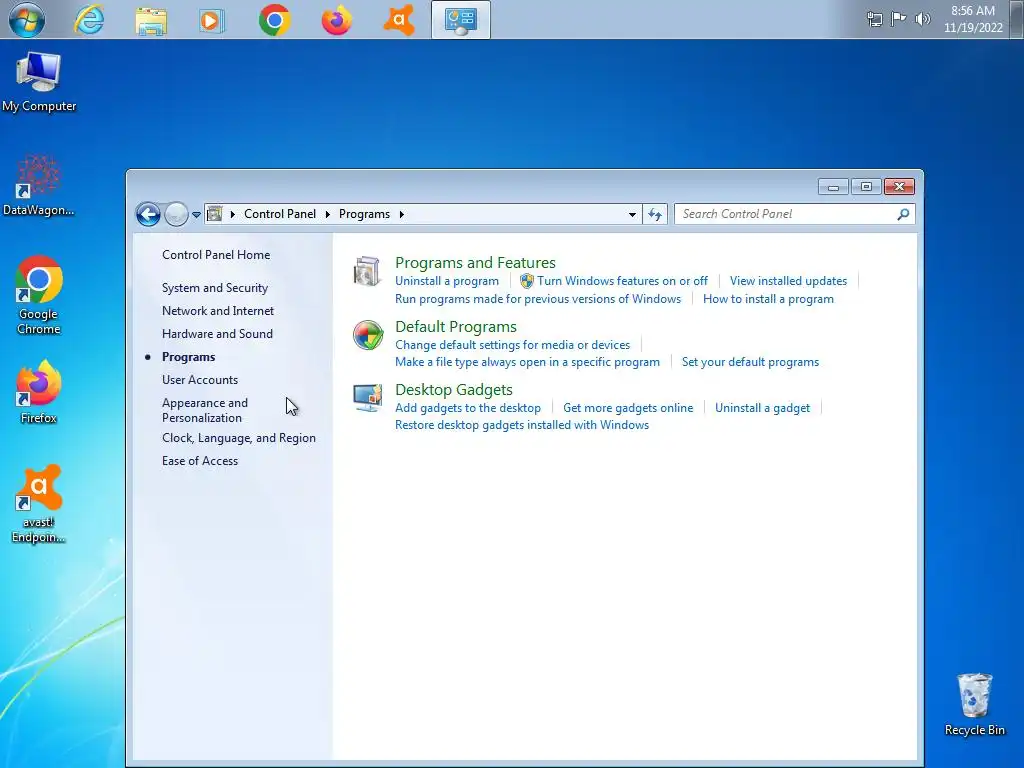Click the refresh button in address bar
The image size is (1024, 768).
(x=655, y=214)
